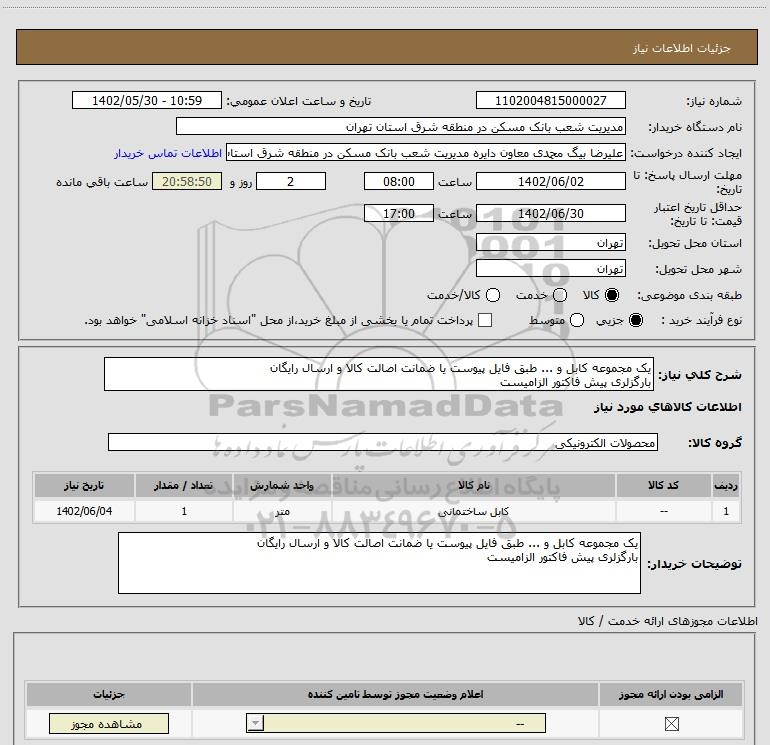The height and width of the screenshot is (745, 770).
Task: Click the جزئیات column header in permits table
Action: click(x=109, y=694)
